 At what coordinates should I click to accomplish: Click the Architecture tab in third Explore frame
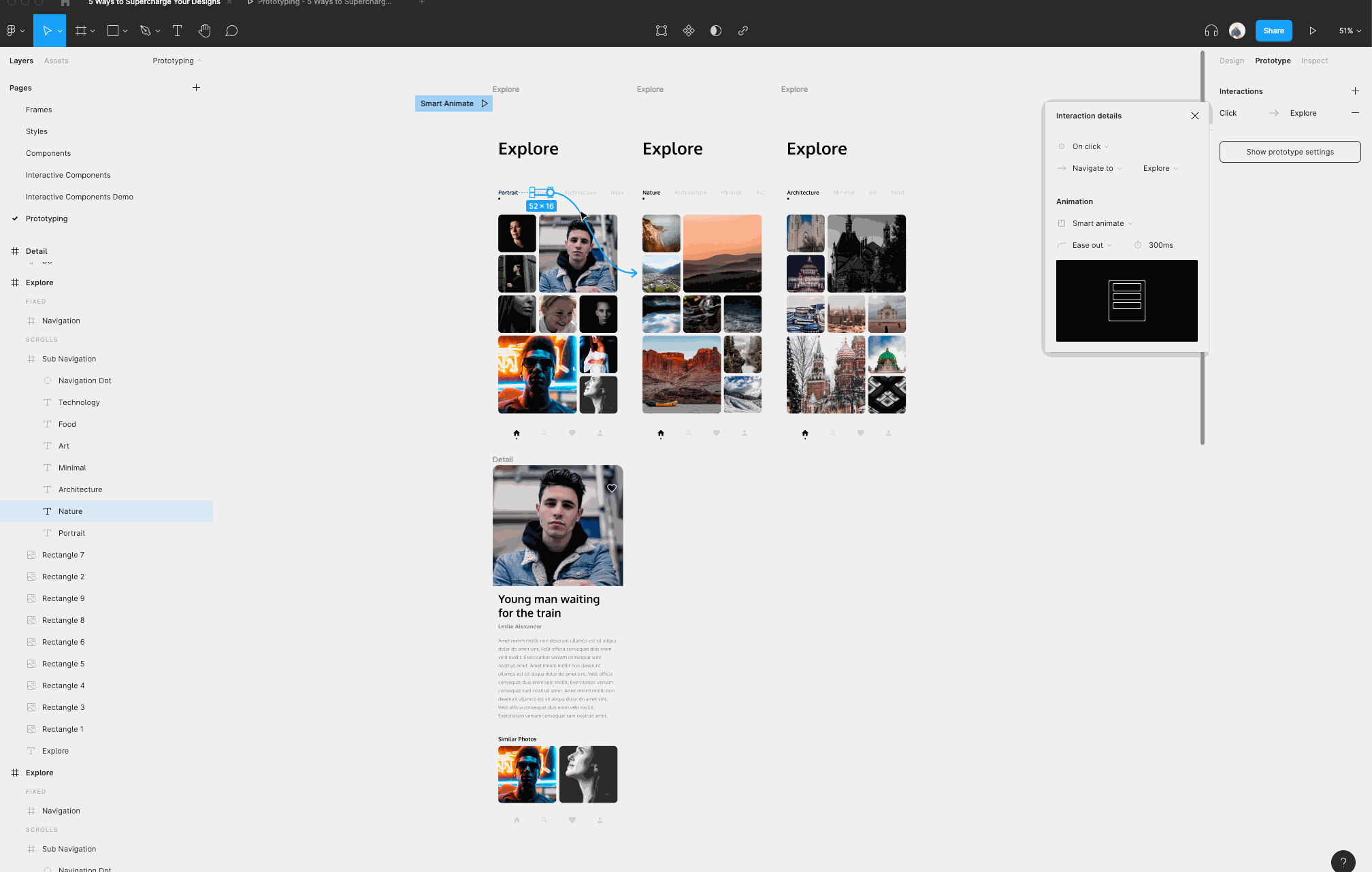(803, 193)
